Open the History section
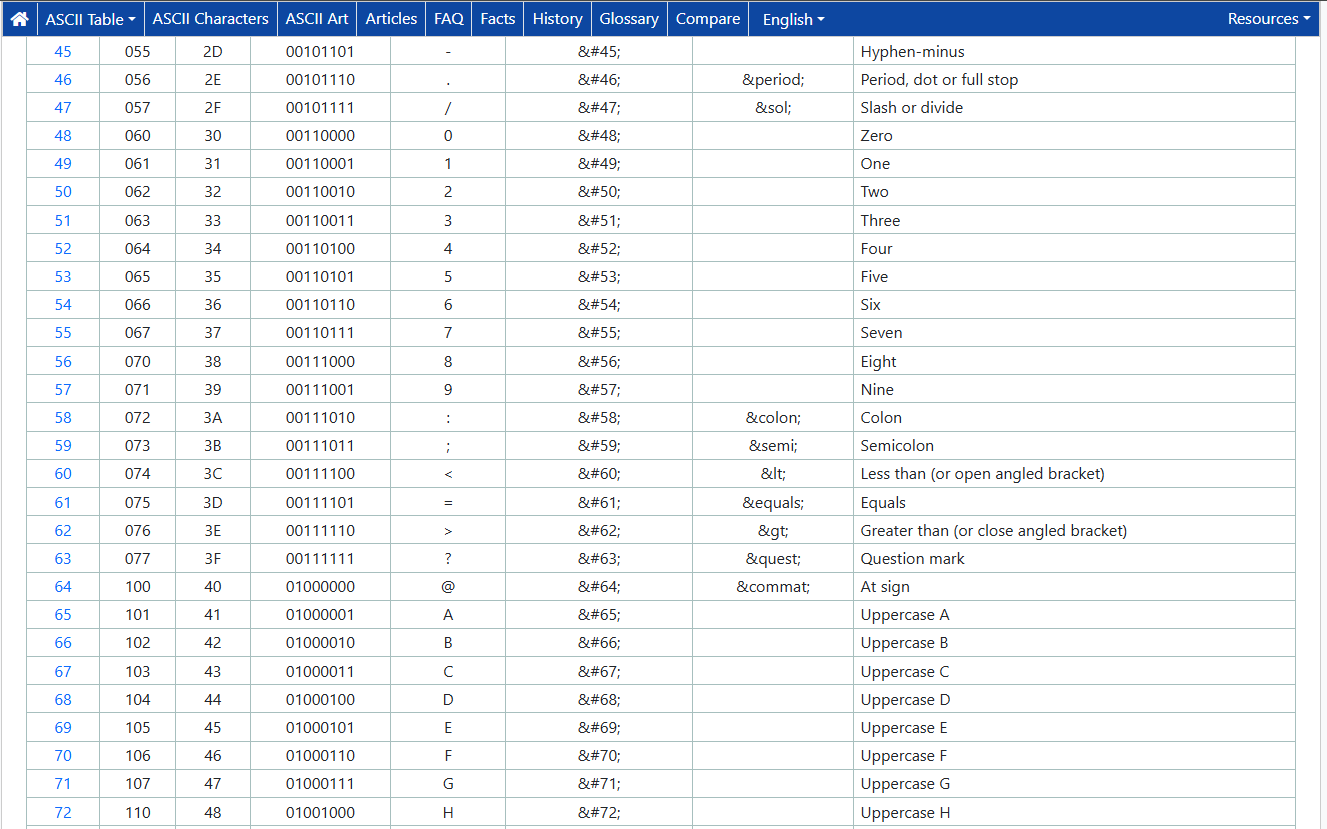This screenshot has height=829, width=1327. tap(557, 18)
